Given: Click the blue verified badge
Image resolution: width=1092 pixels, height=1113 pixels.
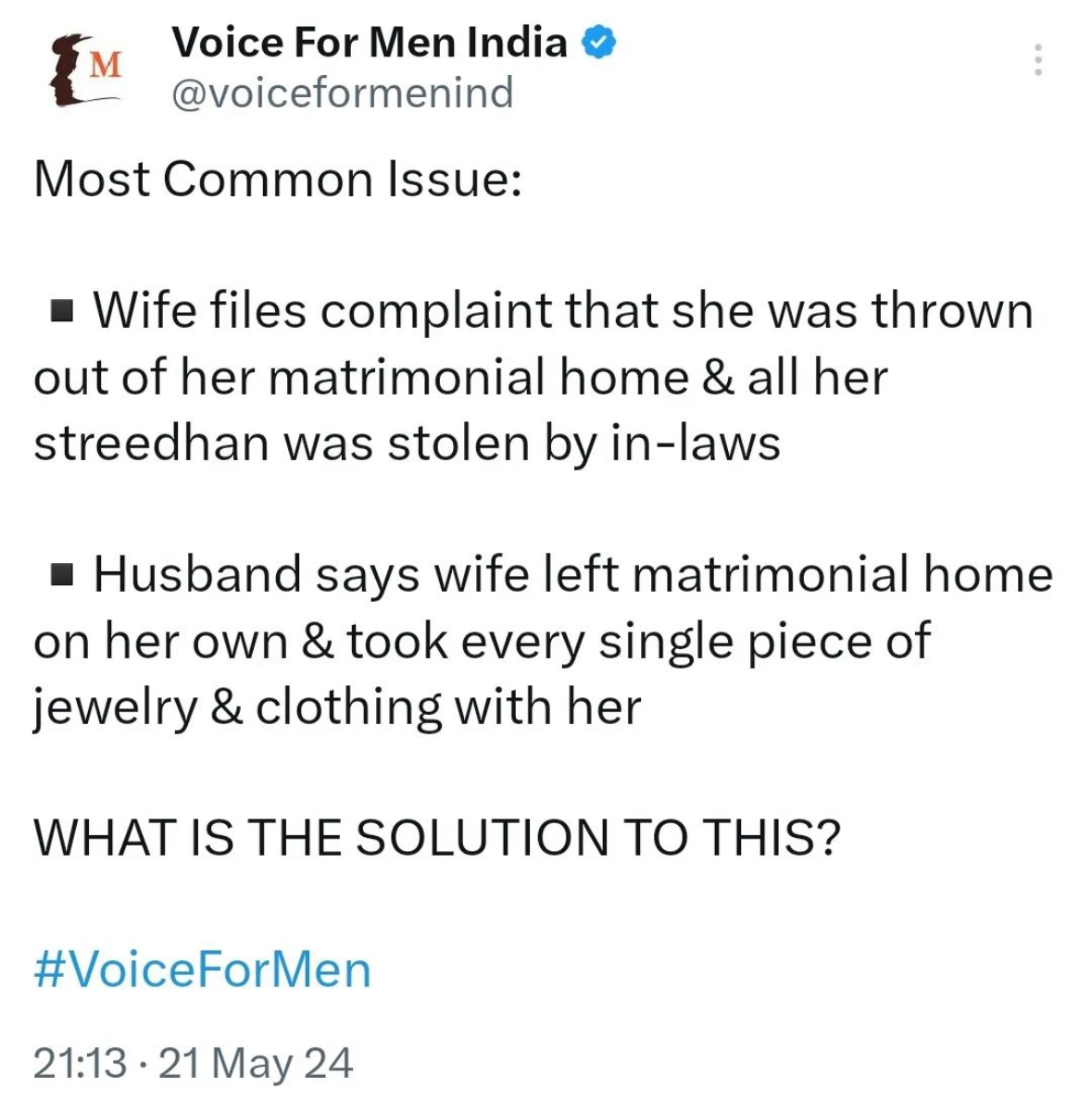Looking at the screenshot, I should click(599, 44).
